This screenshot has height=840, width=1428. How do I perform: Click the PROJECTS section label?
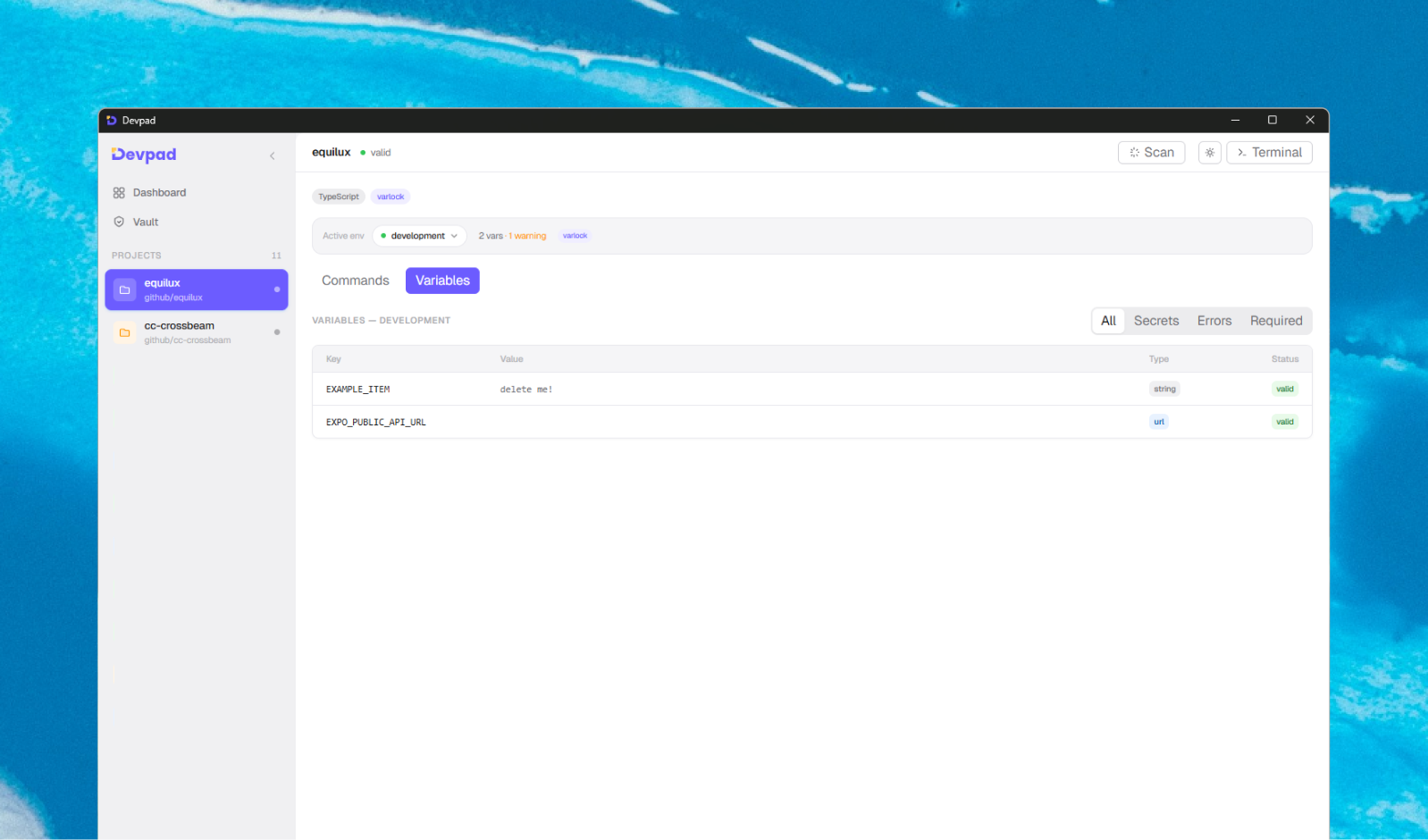[x=137, y=256]
